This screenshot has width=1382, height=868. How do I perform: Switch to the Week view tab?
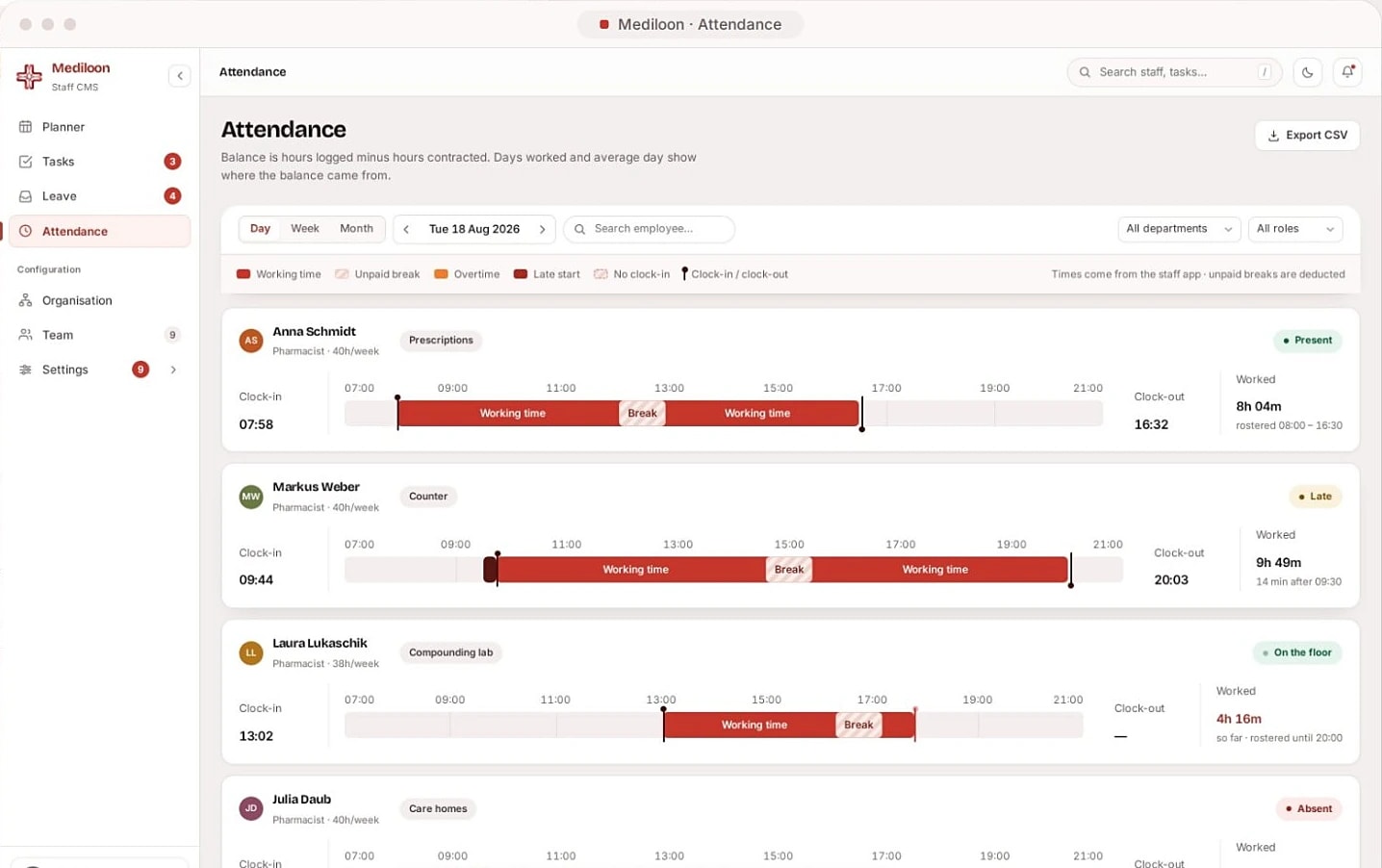click(305, 229)
